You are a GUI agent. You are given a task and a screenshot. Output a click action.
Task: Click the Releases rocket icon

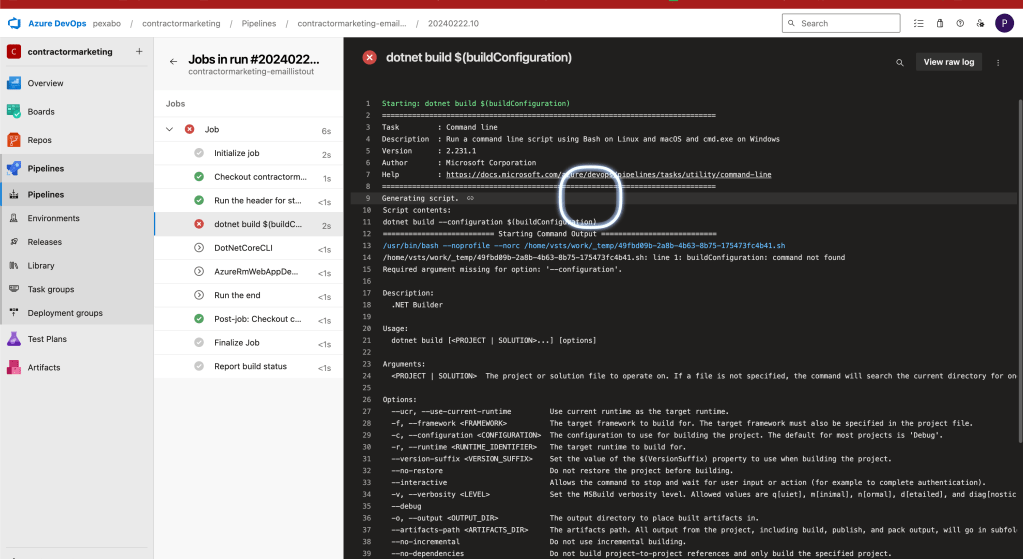coord(14,241)
